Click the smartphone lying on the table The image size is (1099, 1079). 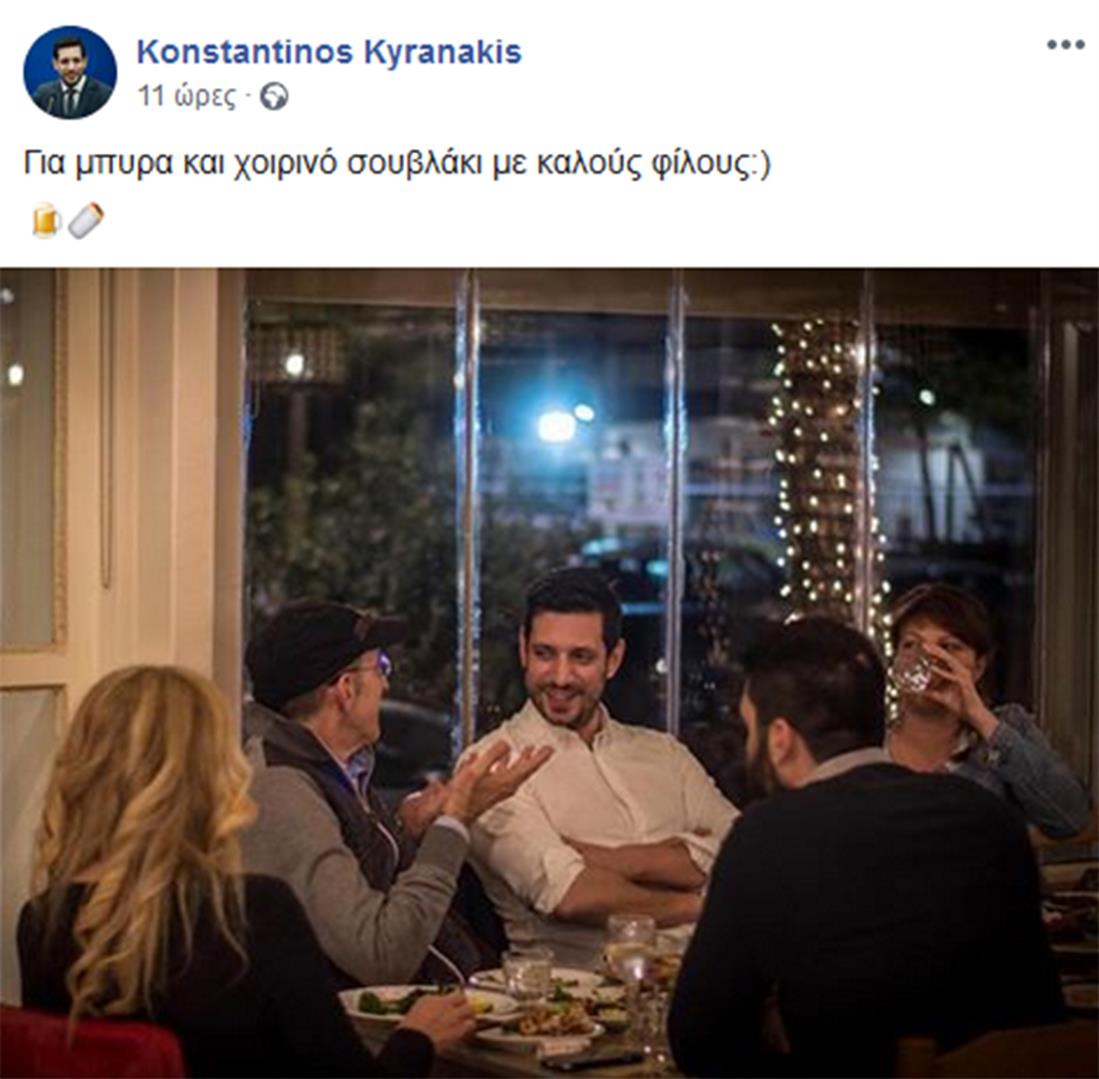[592, 1060]
